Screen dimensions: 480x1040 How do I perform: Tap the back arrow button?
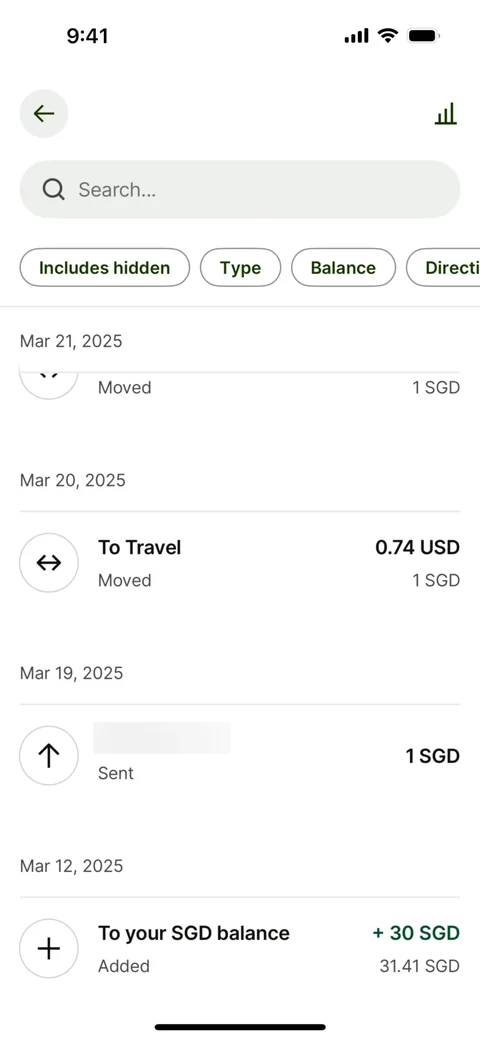click(44, 113)
